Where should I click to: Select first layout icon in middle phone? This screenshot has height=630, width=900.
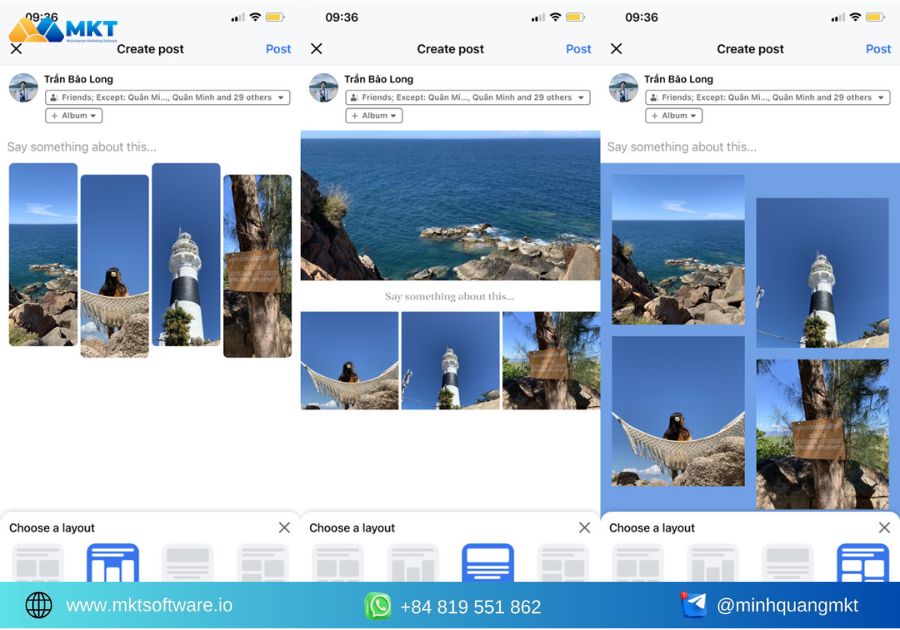click(x=338, y=563)
